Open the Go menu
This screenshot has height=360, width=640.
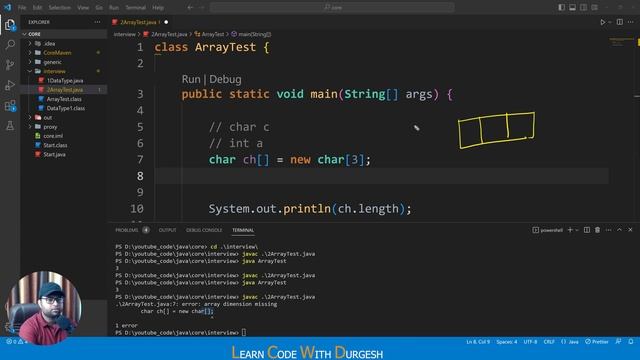pos(99,7)
